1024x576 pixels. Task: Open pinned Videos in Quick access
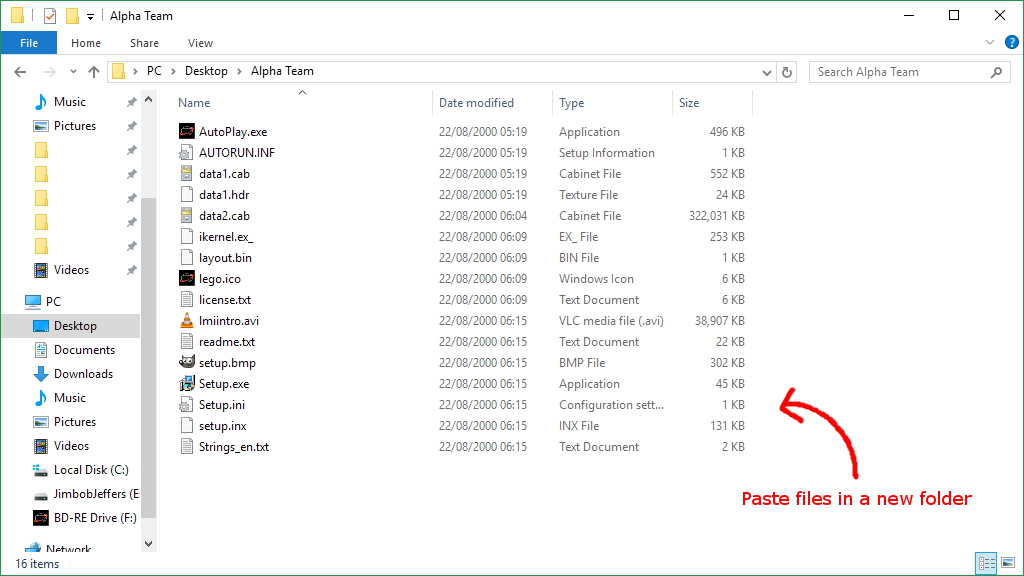(61, 270)
